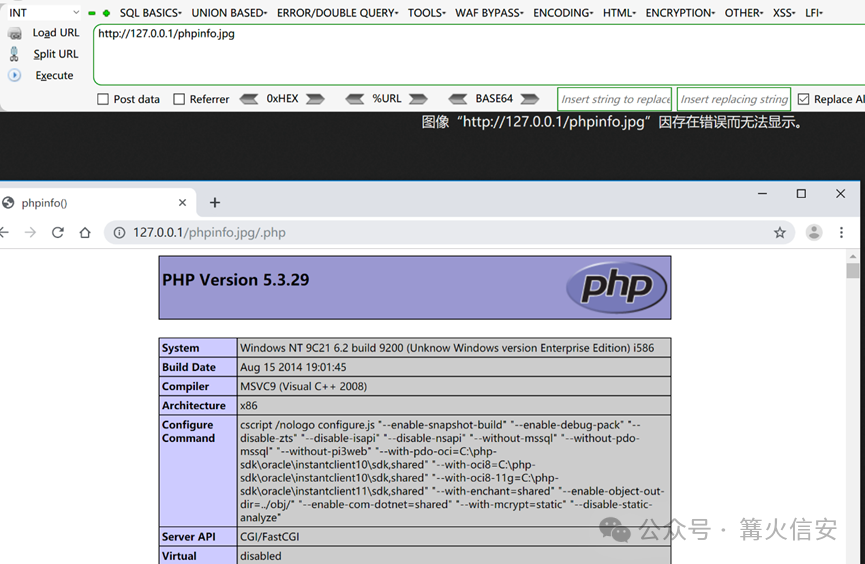The image size is (865, 564).
Task: Click the left arrow before 0xHEX
Action: [x=249, y=99]
